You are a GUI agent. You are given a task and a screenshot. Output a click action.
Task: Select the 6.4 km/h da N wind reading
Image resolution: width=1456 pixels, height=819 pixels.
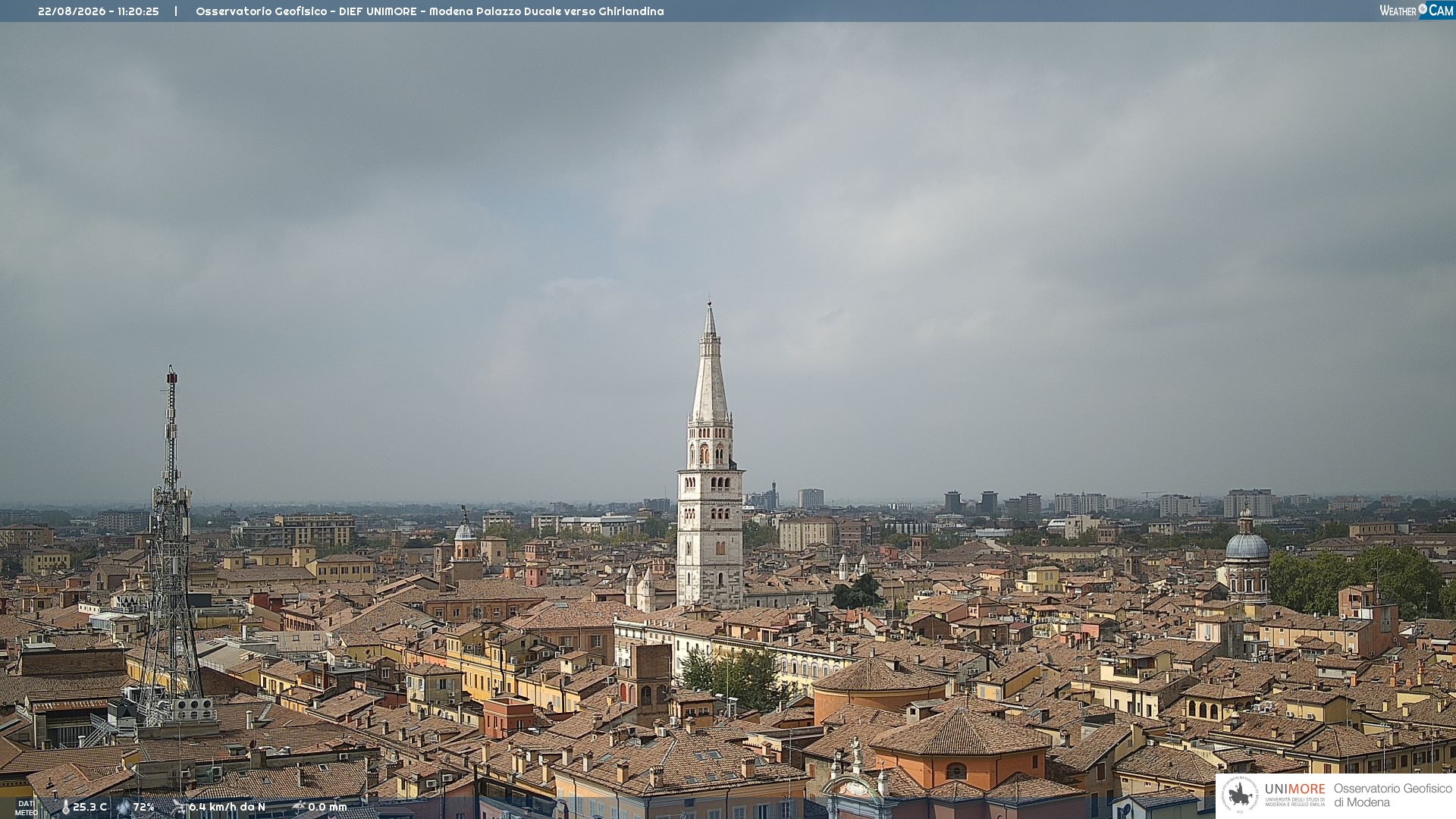(227, 807)
